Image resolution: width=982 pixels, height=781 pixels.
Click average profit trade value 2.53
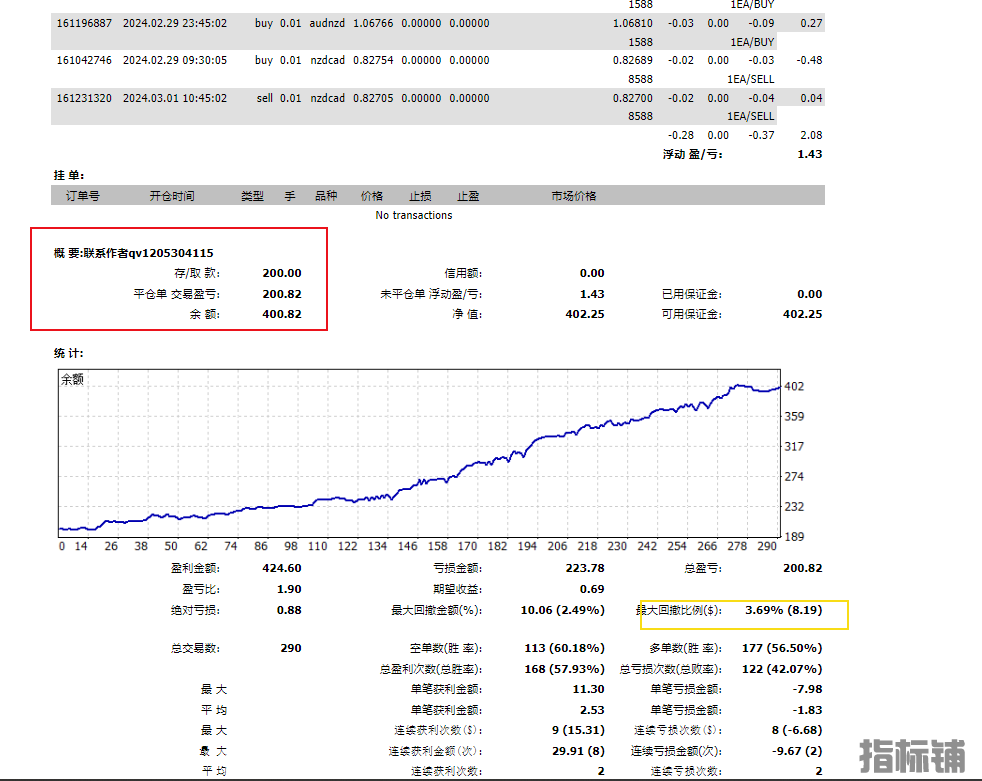pyautogui.click(x=592, y=710)
